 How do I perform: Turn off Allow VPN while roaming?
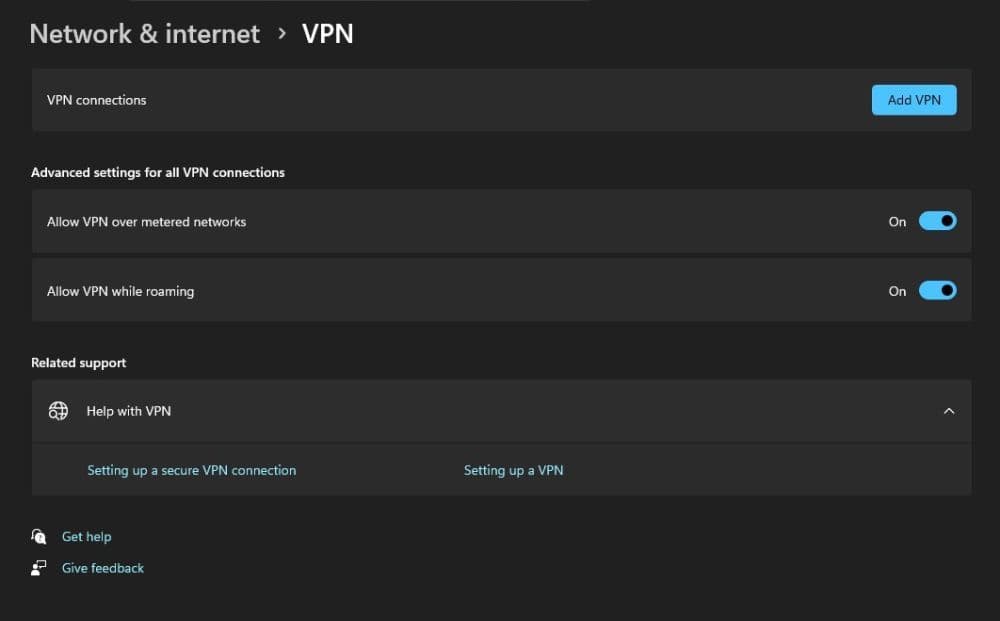click(x=937, y=290)
